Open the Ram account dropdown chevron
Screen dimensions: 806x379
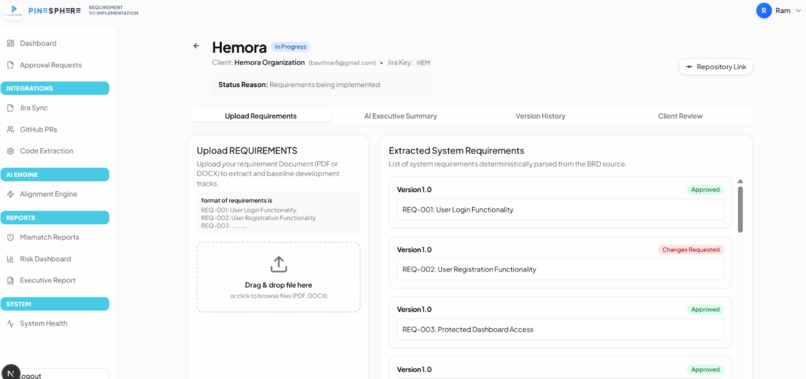798,11
